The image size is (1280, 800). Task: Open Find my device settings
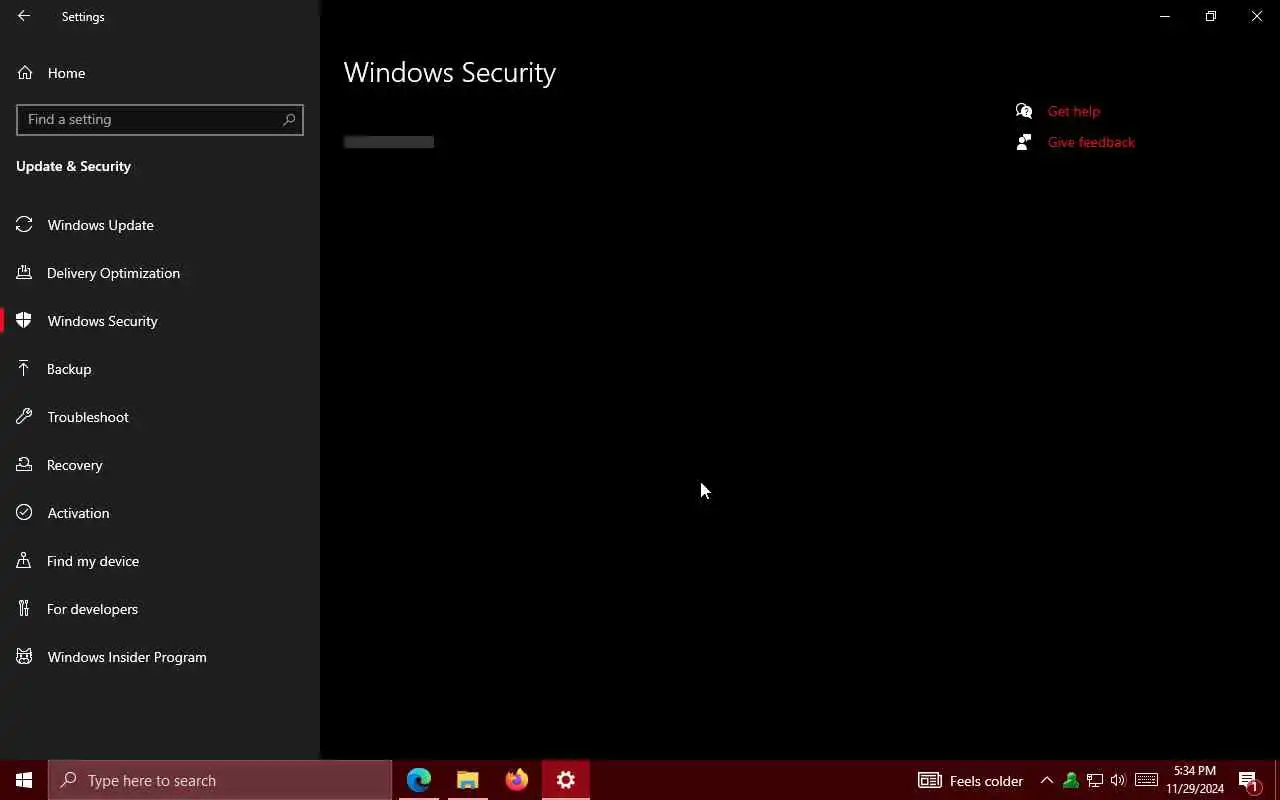tap(160, 561)
